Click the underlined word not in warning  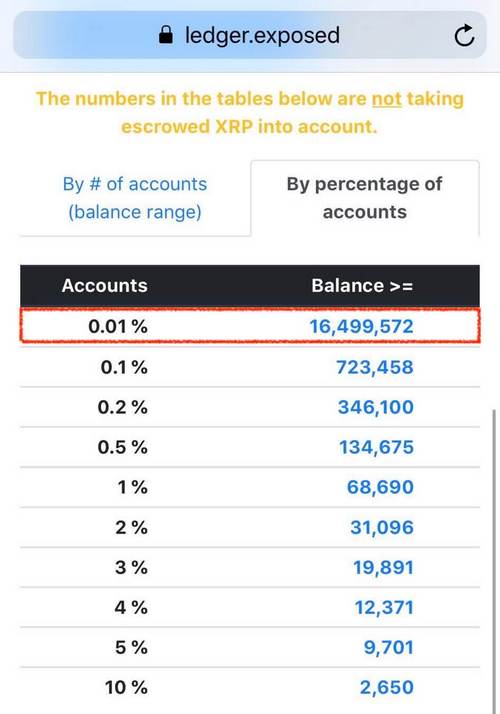pos(387,99)
